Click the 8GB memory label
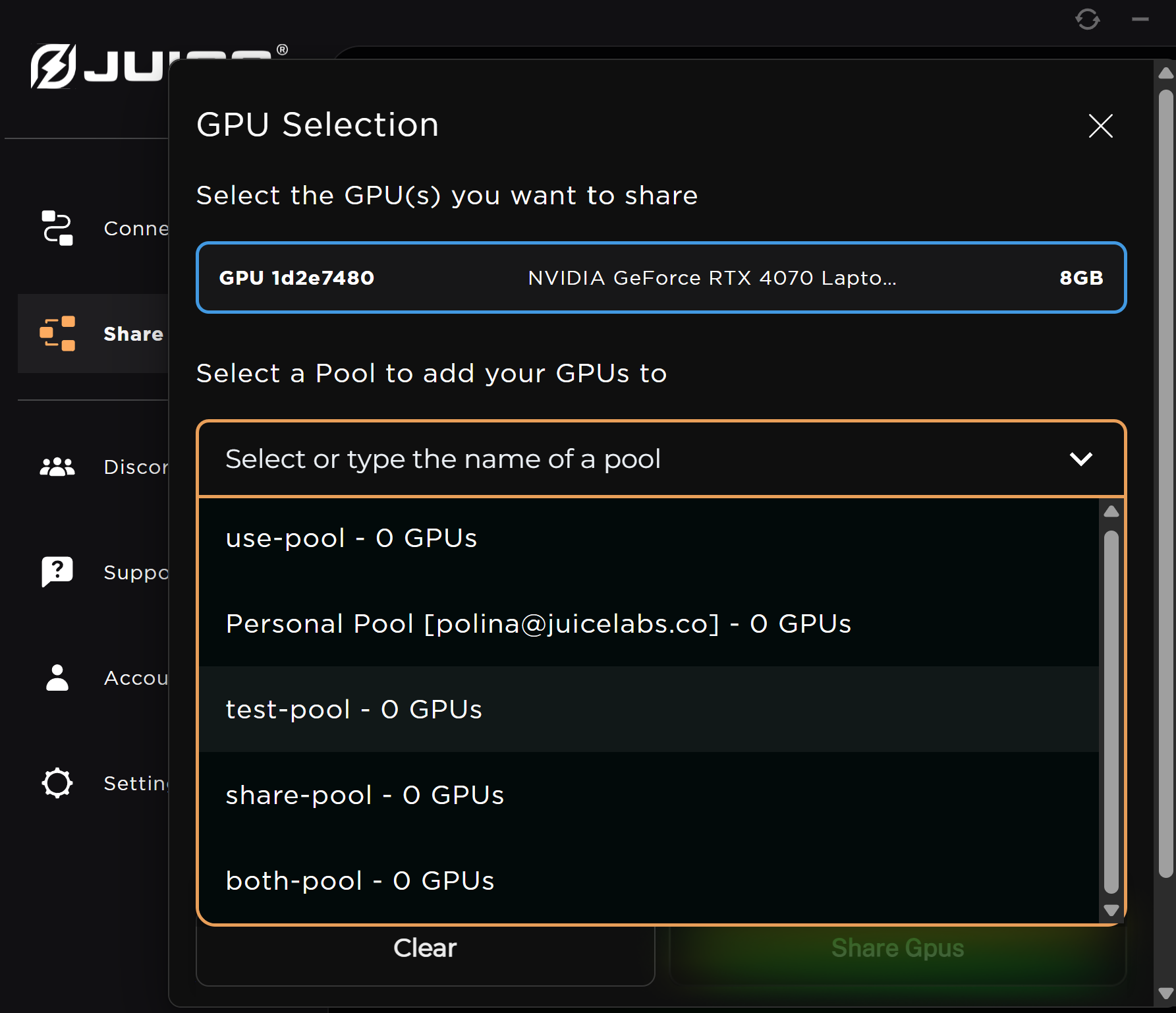 pyautogui.click(x=1081, y=277)
